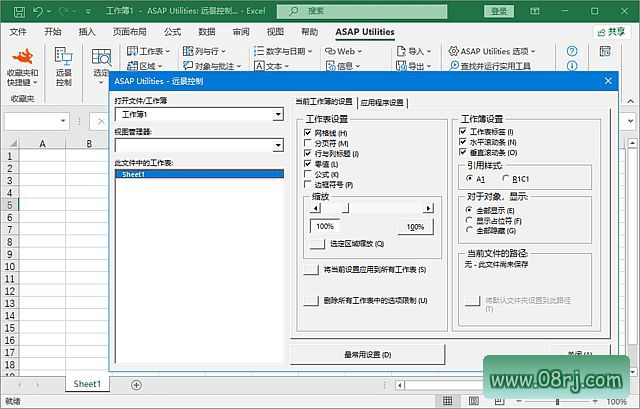Click zoom slider right arrow in dialog
The width and height of the screenshot is (640, 409).
(428, 208)
